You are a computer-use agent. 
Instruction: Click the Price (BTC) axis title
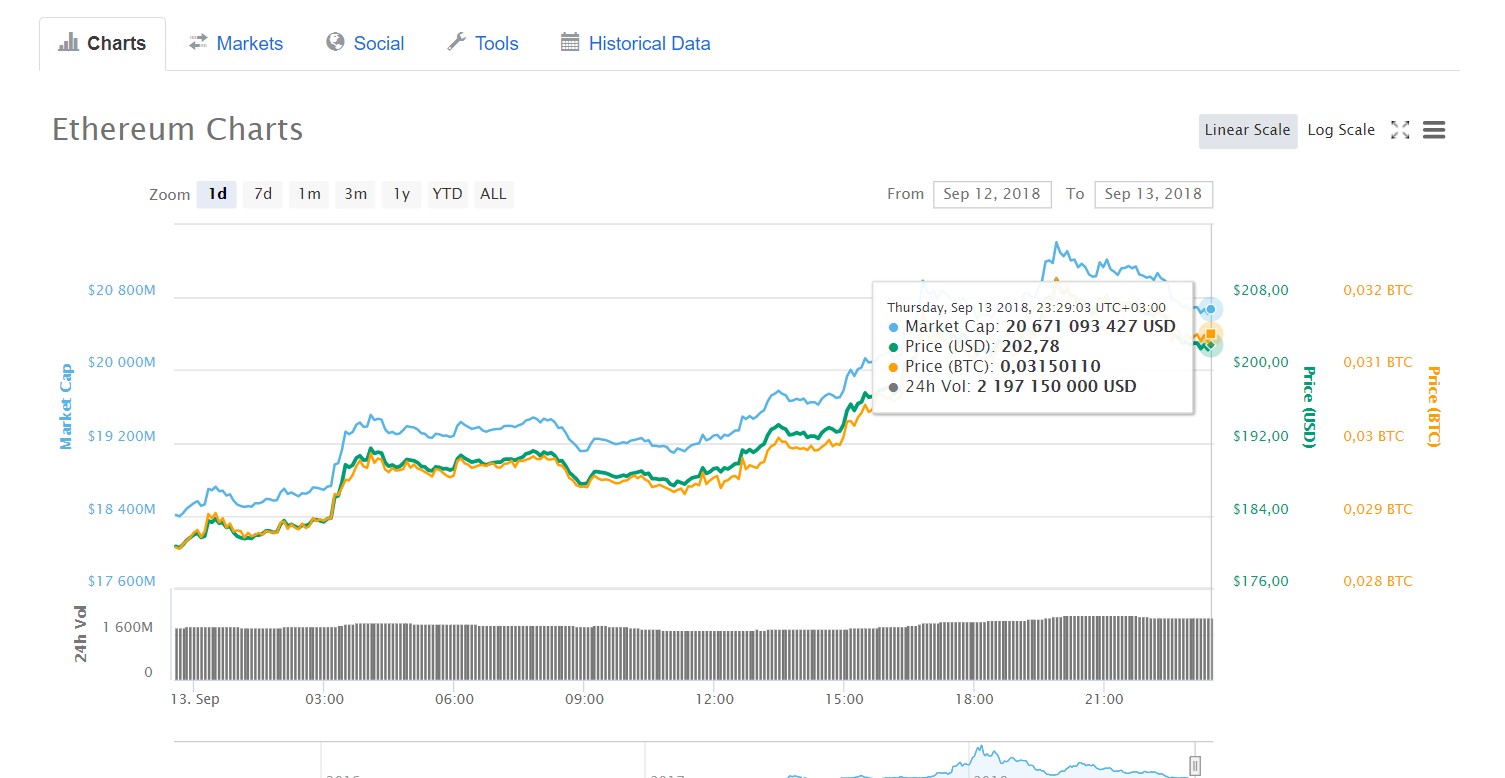(x=1432, y=407)
